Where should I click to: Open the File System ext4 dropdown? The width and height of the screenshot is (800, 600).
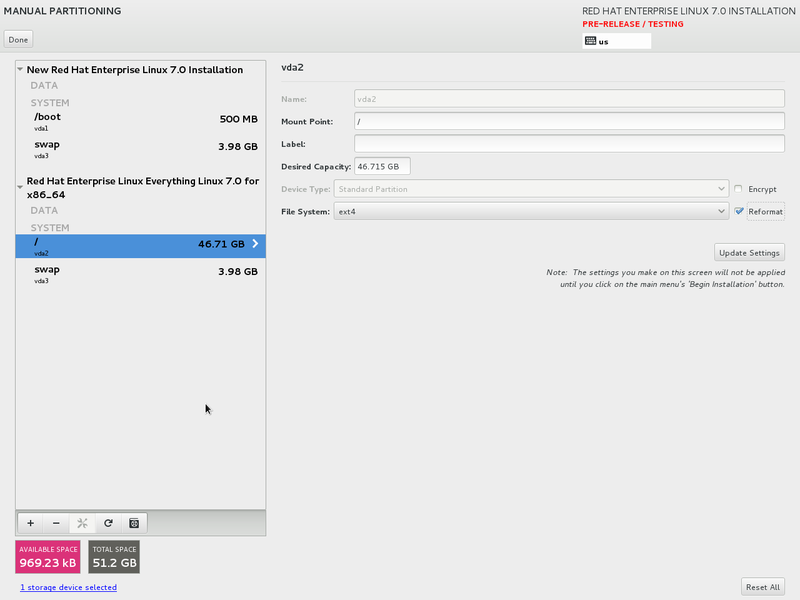pyautogui.click(x=531, y=211)
